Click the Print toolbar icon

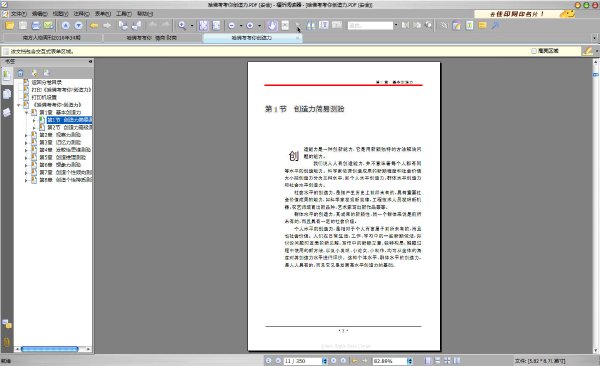[36, 26]
